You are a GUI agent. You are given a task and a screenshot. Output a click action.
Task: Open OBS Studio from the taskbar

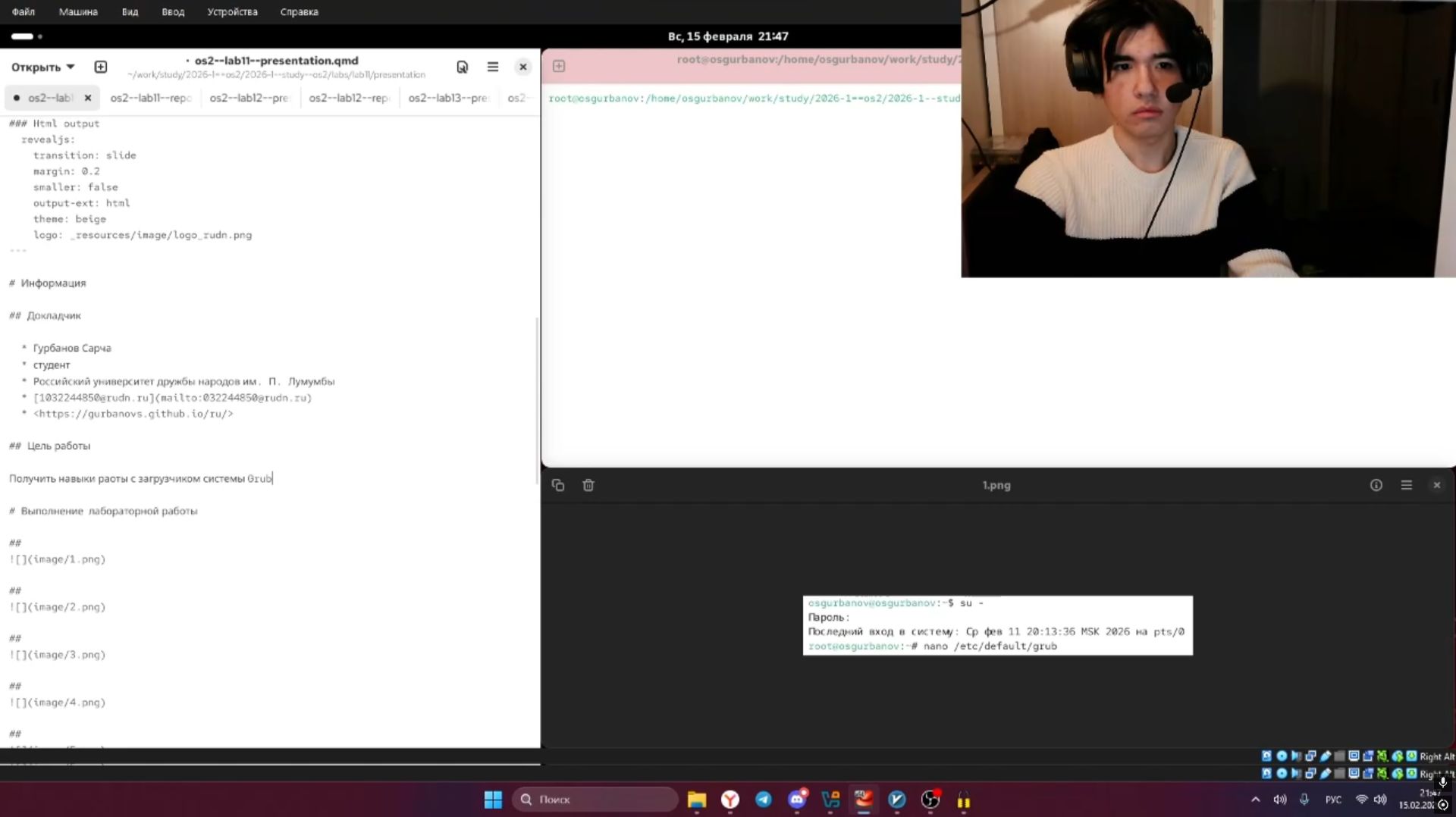(930, 800)
